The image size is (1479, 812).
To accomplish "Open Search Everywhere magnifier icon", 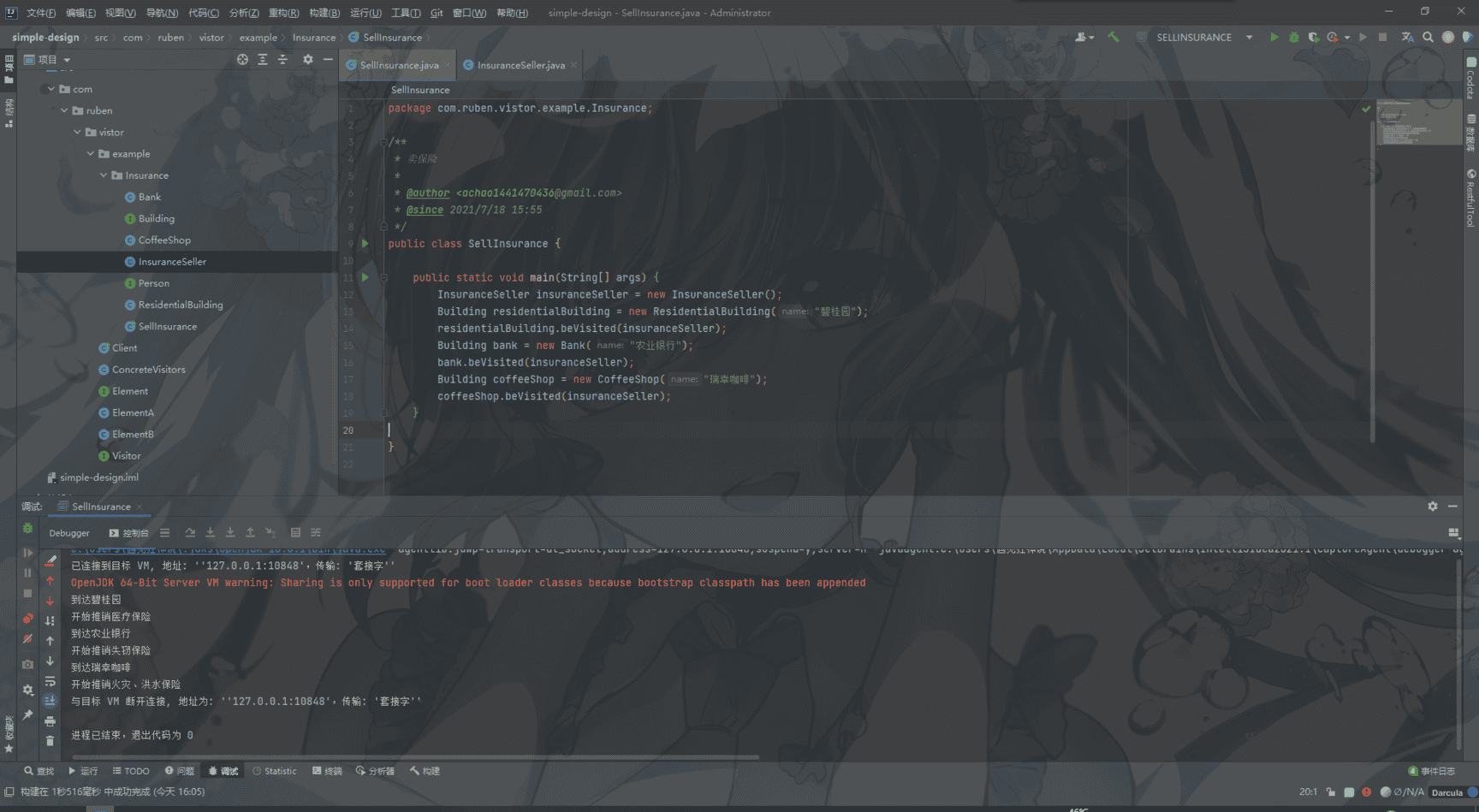I will (1428, 38).
